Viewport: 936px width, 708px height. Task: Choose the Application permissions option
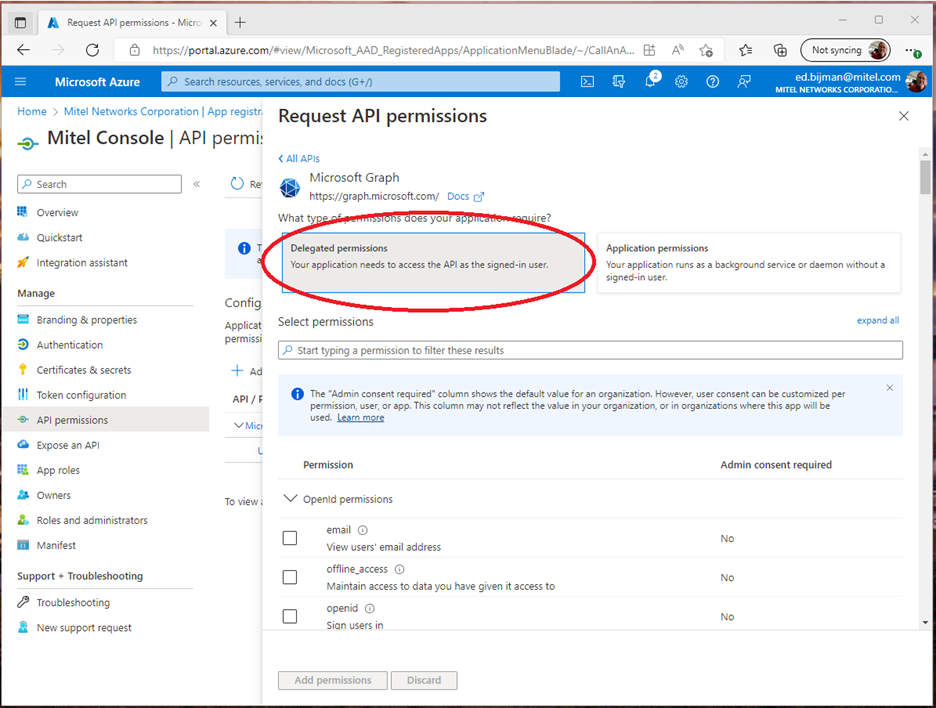(x=748, y=263)
